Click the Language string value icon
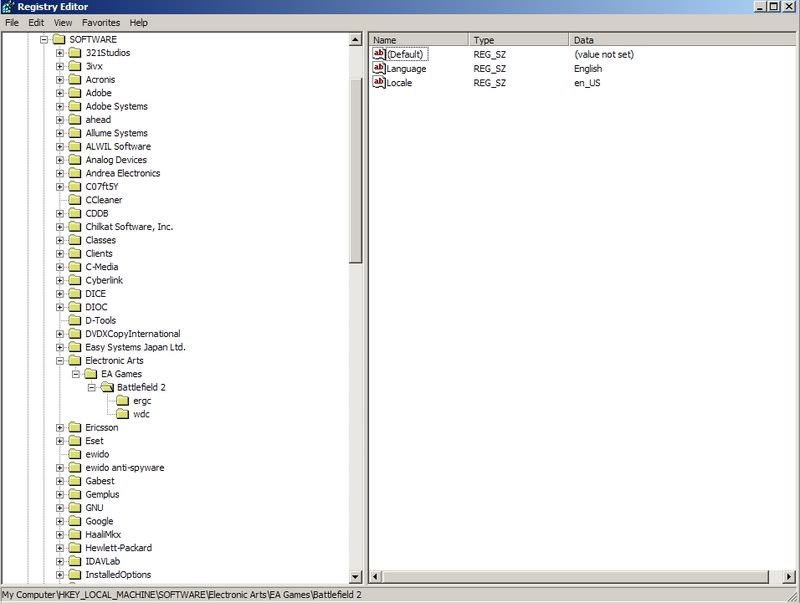 coord(379,68)
